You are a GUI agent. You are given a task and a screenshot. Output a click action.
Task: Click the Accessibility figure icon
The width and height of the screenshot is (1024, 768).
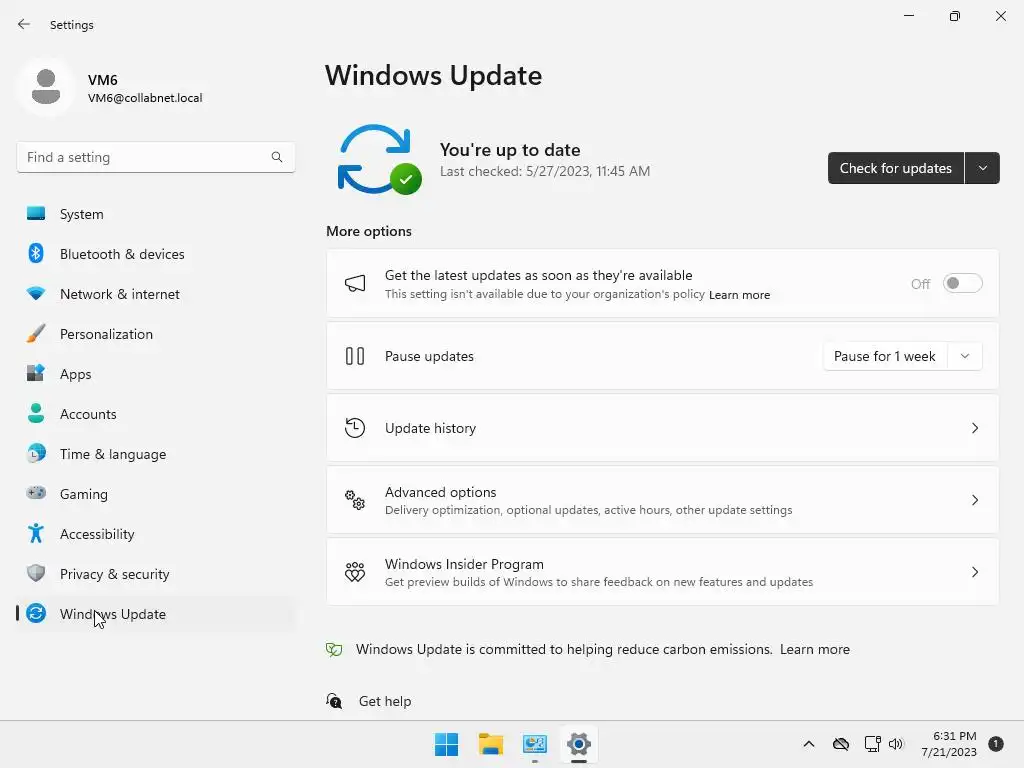tap(36, 534)
